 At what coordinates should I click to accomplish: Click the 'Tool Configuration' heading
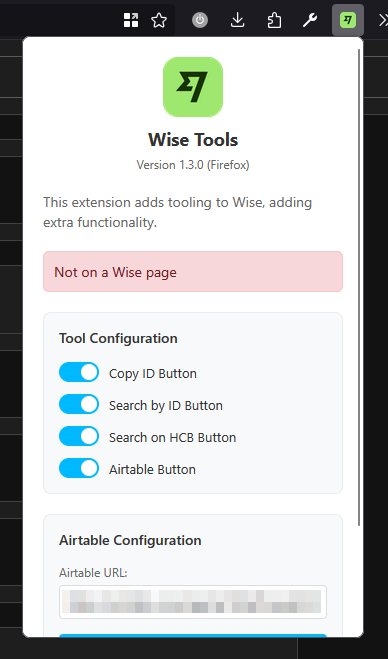[x=118, y=338]
